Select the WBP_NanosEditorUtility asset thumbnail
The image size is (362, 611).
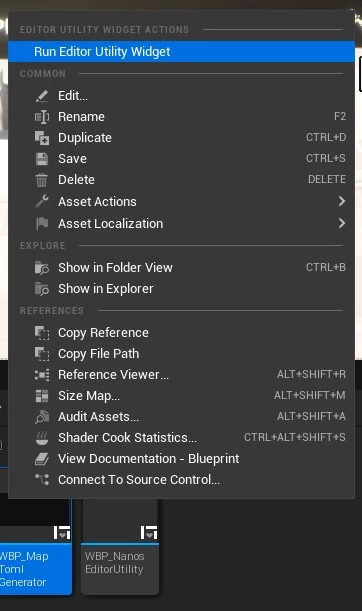[120, 546]
